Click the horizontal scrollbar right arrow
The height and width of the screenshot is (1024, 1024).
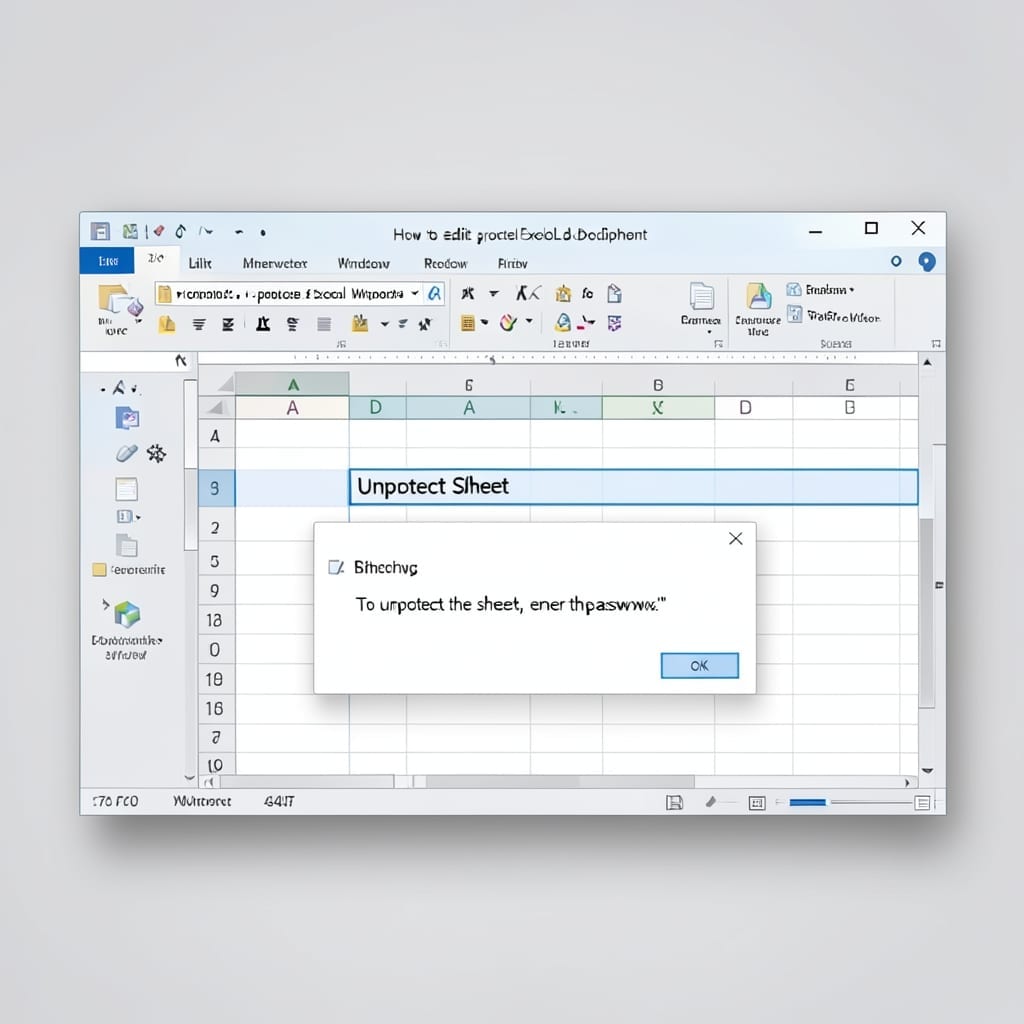click(x=907, y=782)
